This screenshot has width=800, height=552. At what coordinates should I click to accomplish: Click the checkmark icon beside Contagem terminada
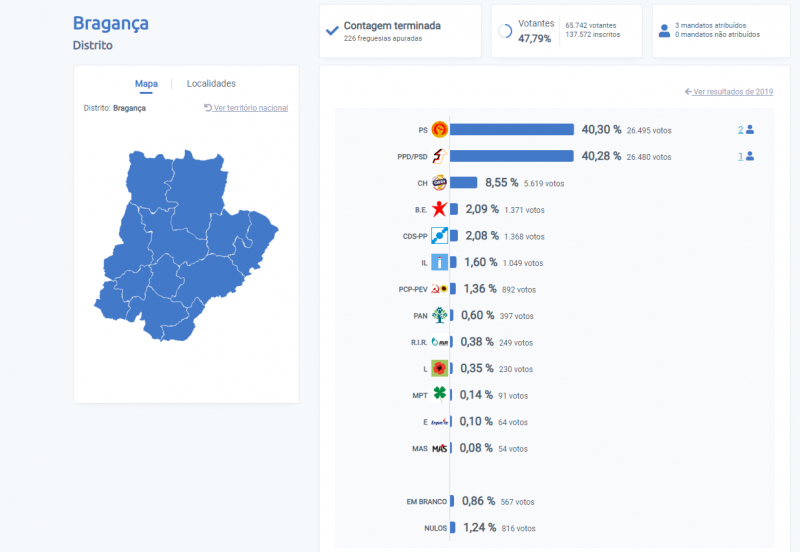coord(332,31)
